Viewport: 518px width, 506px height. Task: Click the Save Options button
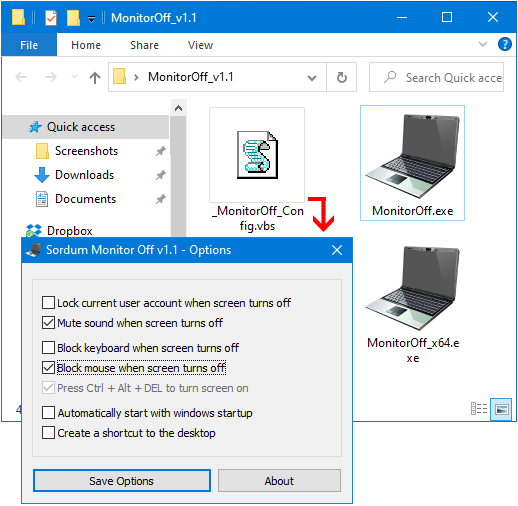(x=122, y=480)
